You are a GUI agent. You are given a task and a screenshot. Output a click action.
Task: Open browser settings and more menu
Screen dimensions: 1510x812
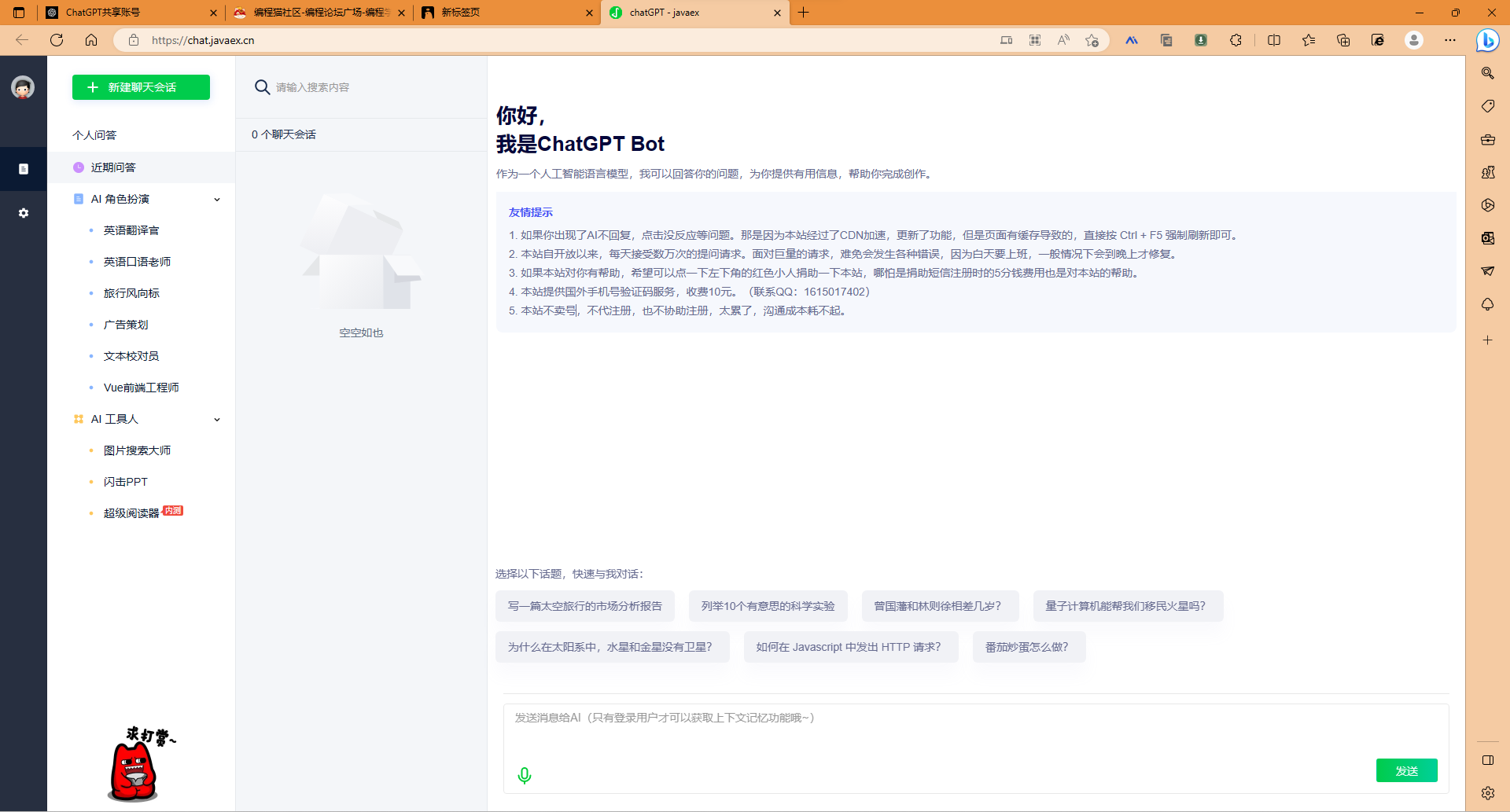click(x=1450, y=40)
